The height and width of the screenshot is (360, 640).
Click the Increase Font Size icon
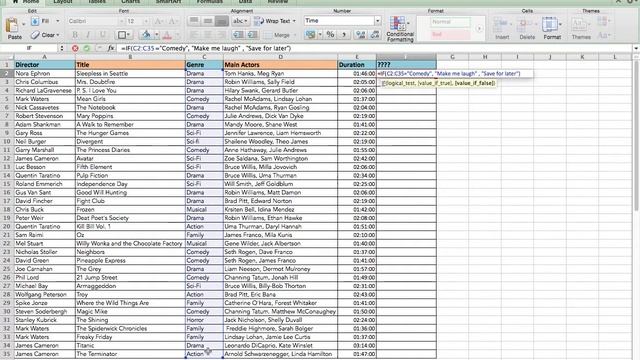pos(159,21)
